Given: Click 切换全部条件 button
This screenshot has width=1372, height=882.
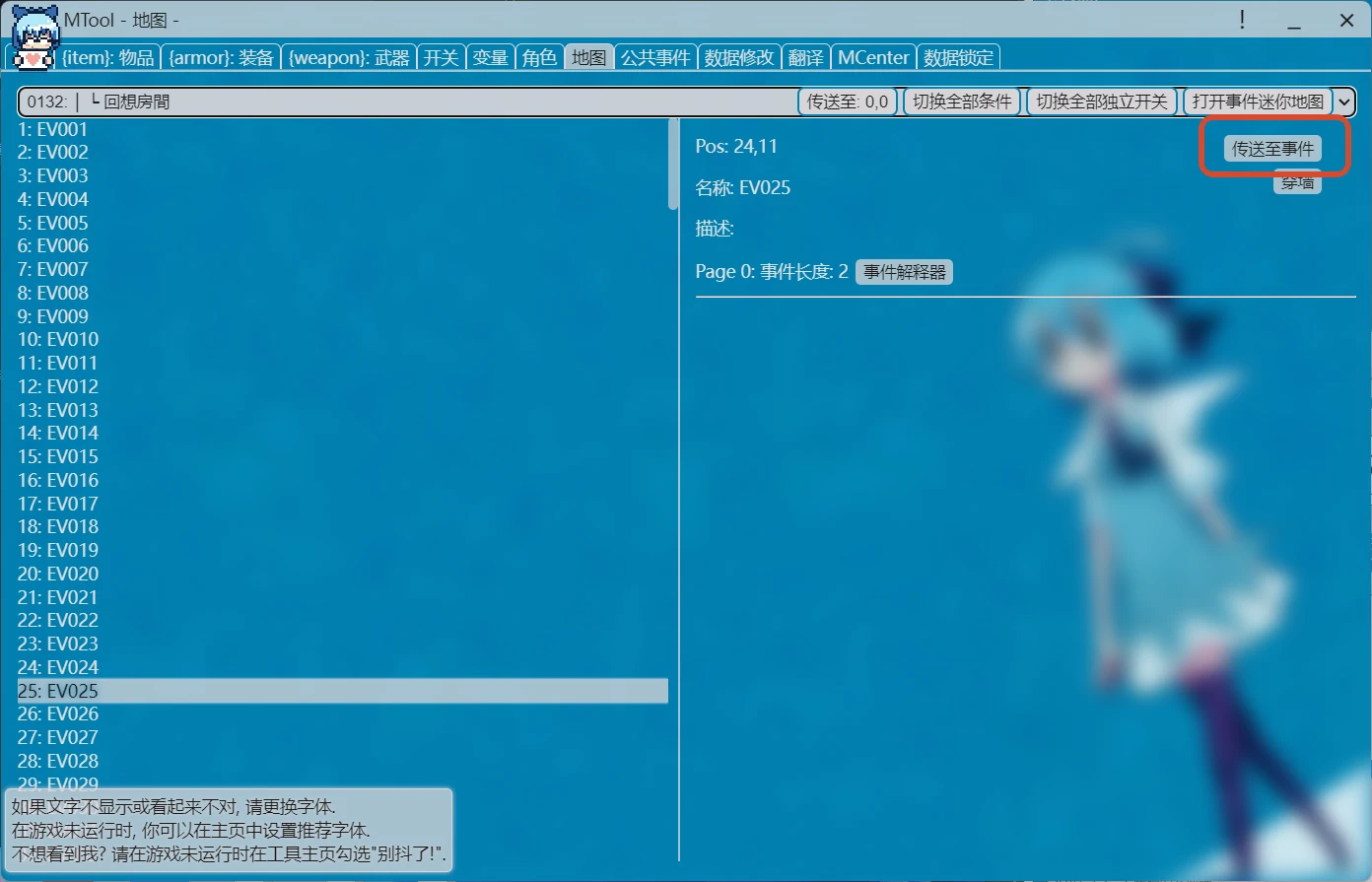Looking at the screenshot, I should click(x=962, y=102).
